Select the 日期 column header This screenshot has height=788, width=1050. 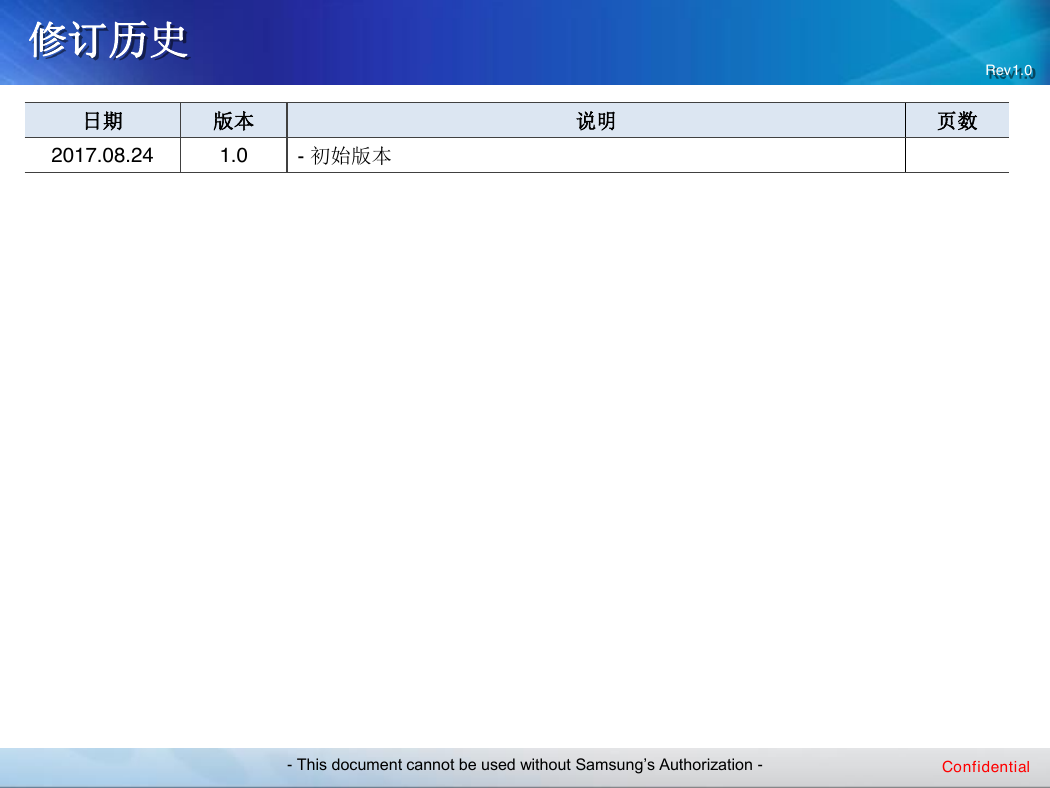[x=102, y=121]
